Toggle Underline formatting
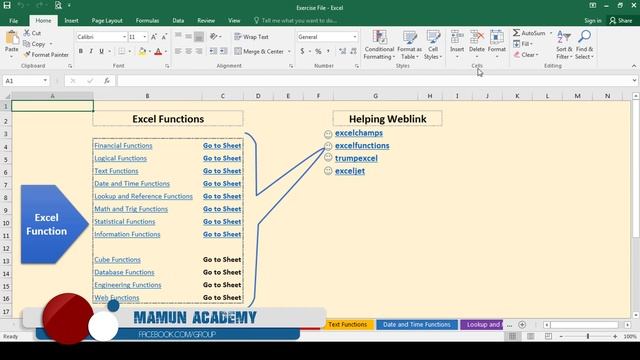640x360 pixels. click(x=101, y=51)
